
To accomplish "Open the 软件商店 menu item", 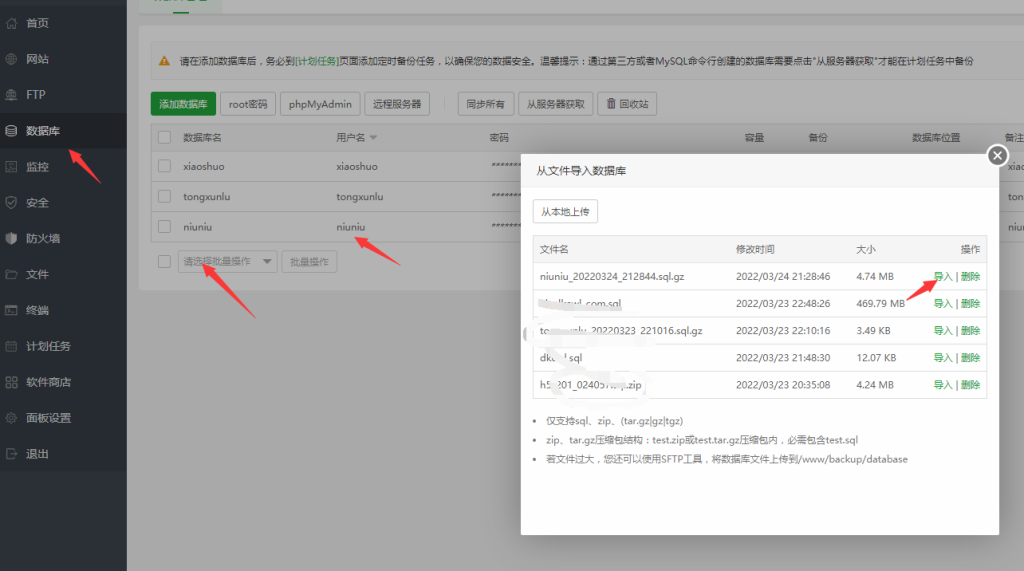I will [x=48, y=383].
